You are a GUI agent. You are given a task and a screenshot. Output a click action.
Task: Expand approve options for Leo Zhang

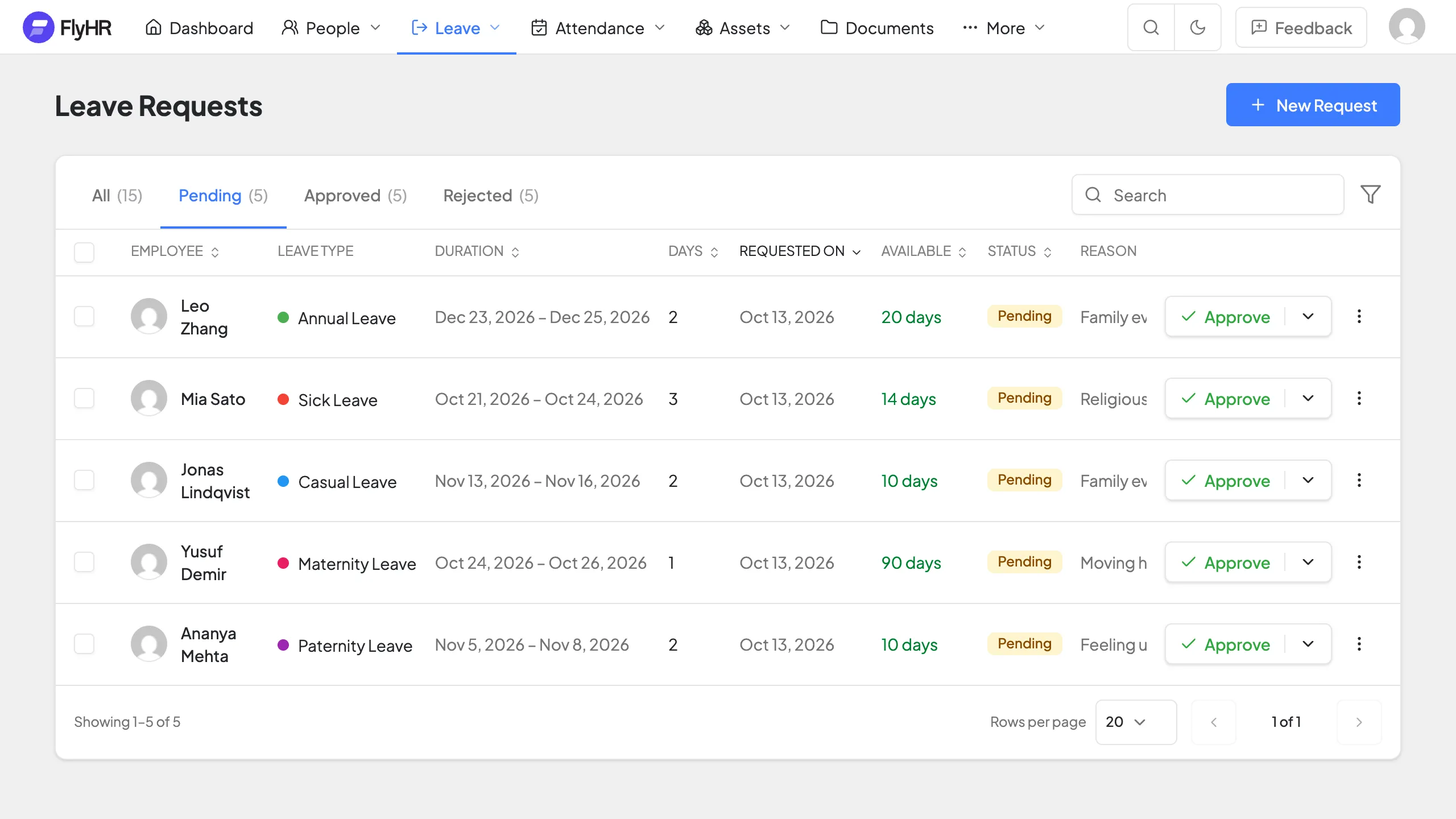coord(1308,316)
